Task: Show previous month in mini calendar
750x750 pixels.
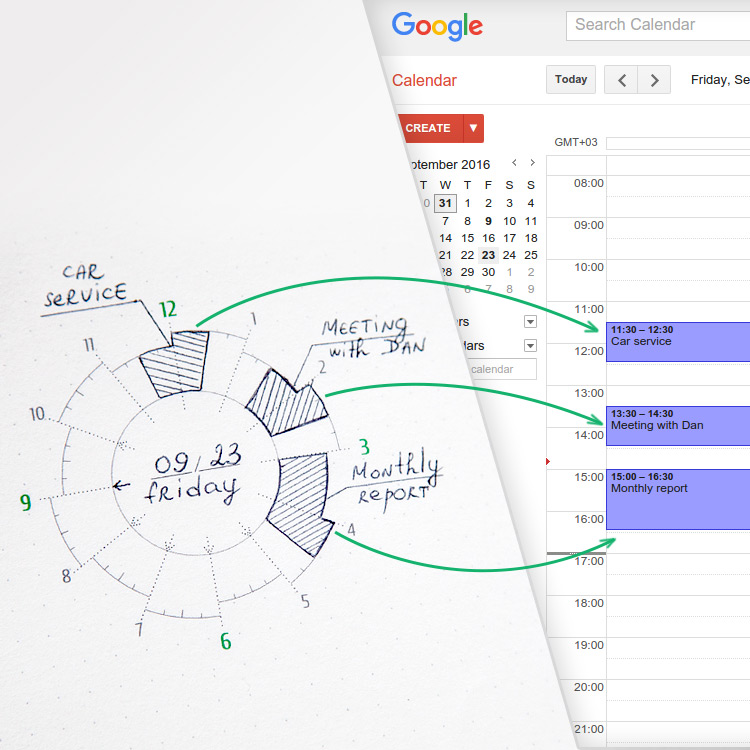Action: click(x=514, y=163)
